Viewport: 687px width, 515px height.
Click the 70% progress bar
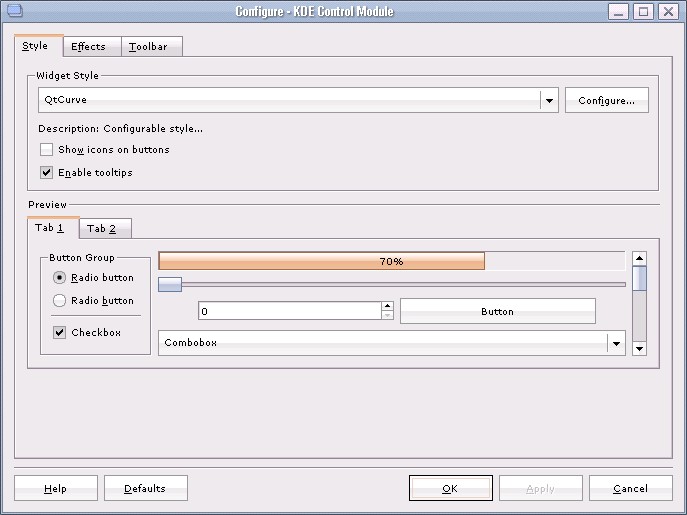(x=391, y=261)
